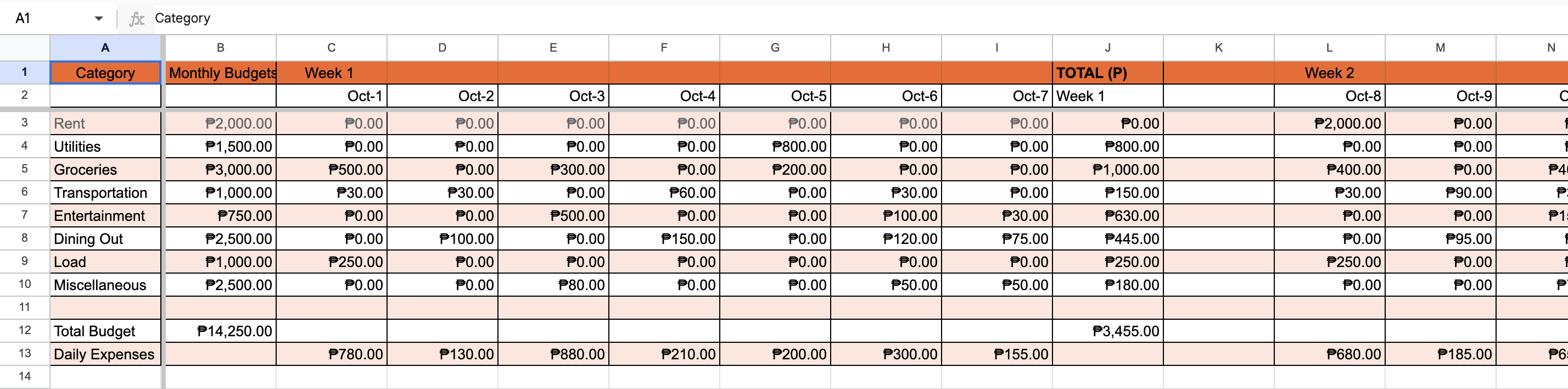Select row 5 header
Viewport: 1568px width, 389px height.
(x=24, y=169)
